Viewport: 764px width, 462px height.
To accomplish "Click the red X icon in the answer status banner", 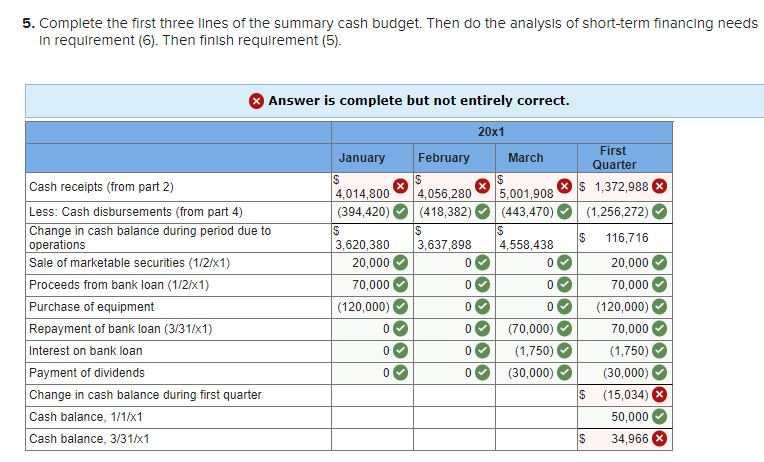I will point(256,101).
